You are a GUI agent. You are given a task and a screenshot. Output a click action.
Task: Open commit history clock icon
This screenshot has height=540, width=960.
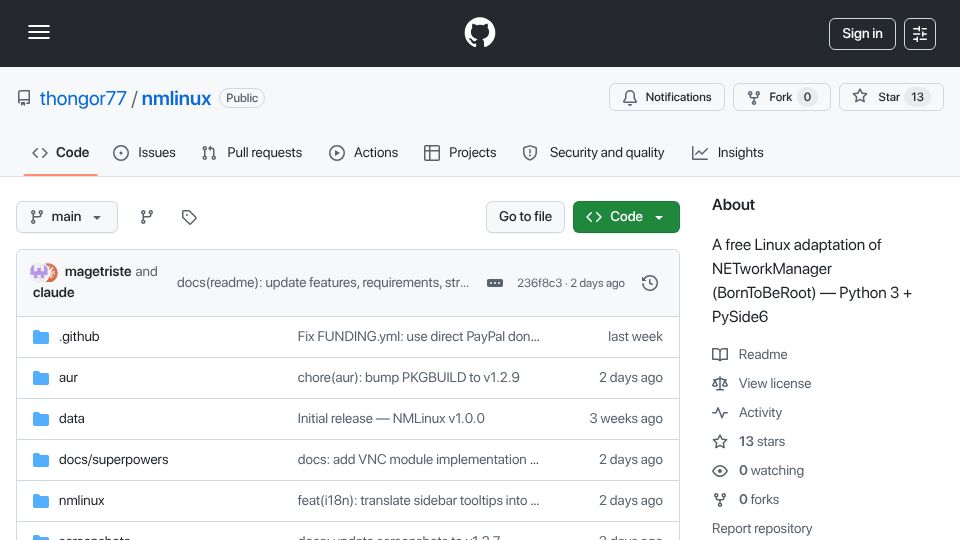(650, 283)
